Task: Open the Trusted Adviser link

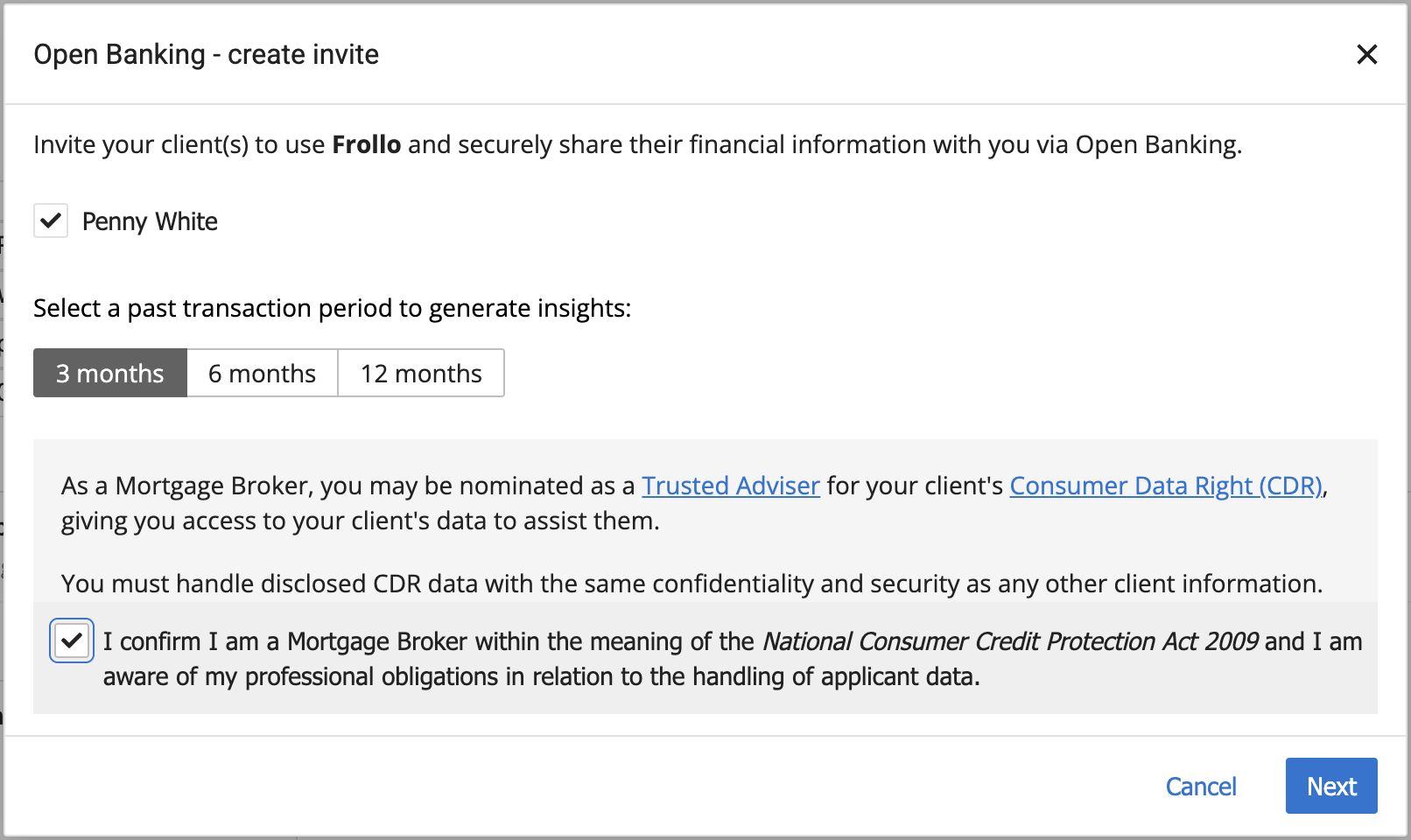Action: 730,486
